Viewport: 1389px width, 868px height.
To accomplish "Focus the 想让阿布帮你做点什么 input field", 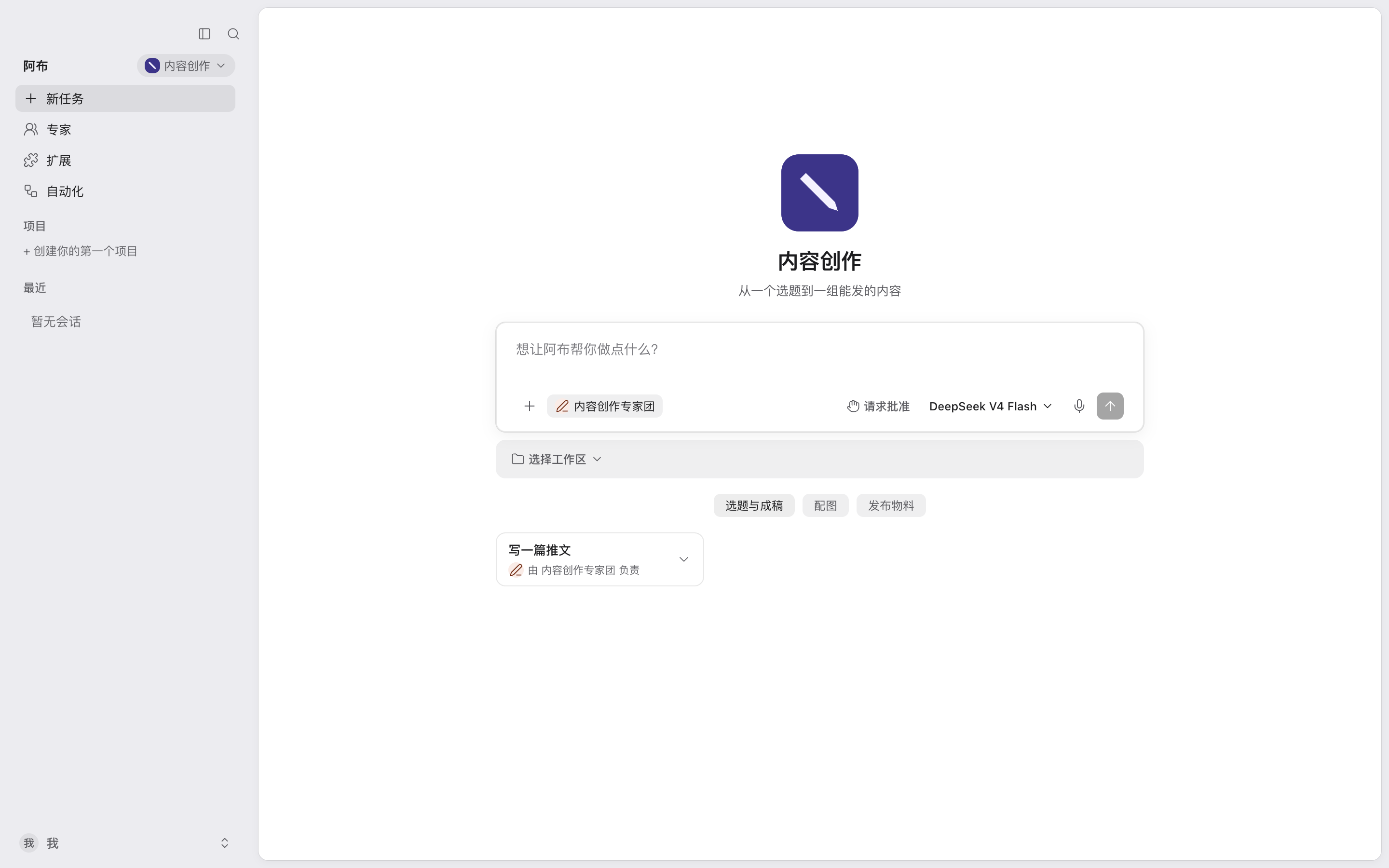I will (x=819, y=349).
